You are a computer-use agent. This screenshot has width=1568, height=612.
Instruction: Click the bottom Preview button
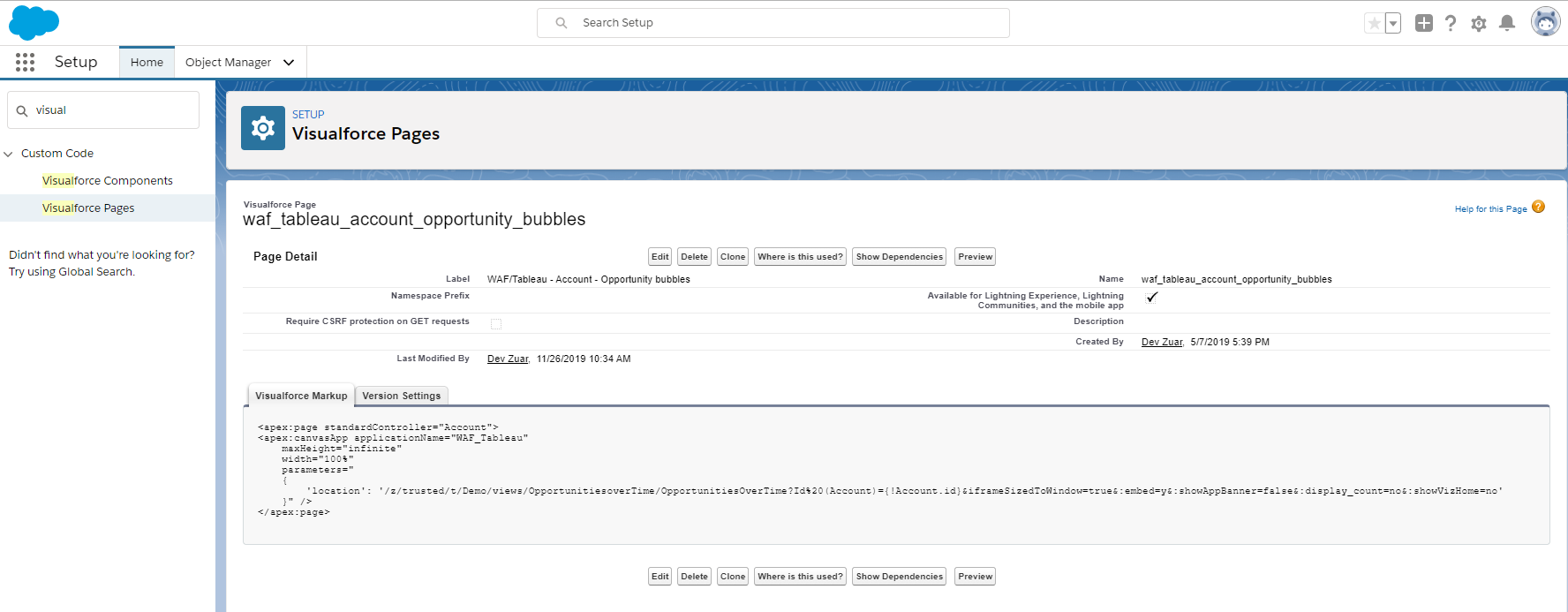[976, 577]
